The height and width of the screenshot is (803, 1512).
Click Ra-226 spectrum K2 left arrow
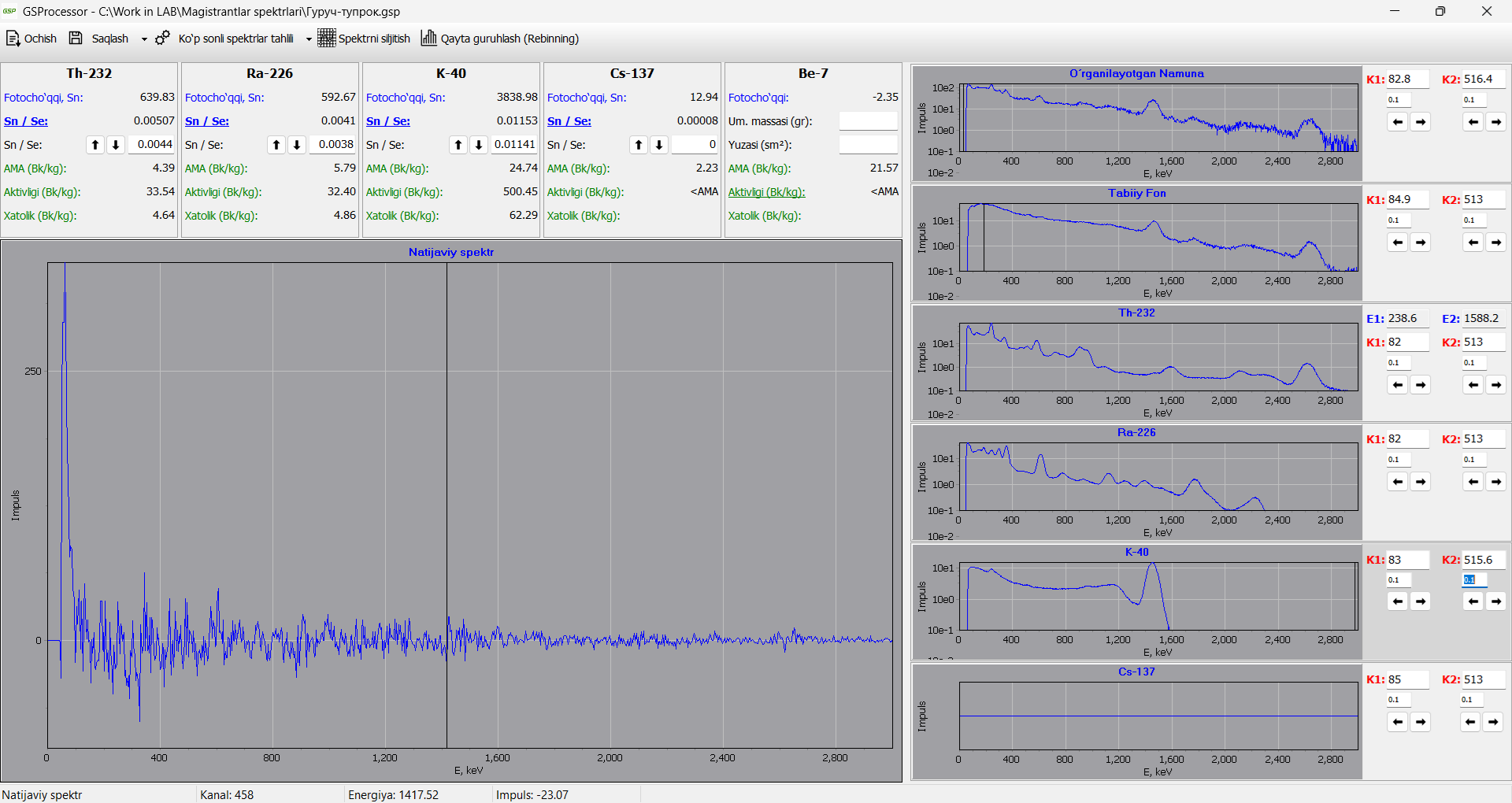click(1473, 482)
